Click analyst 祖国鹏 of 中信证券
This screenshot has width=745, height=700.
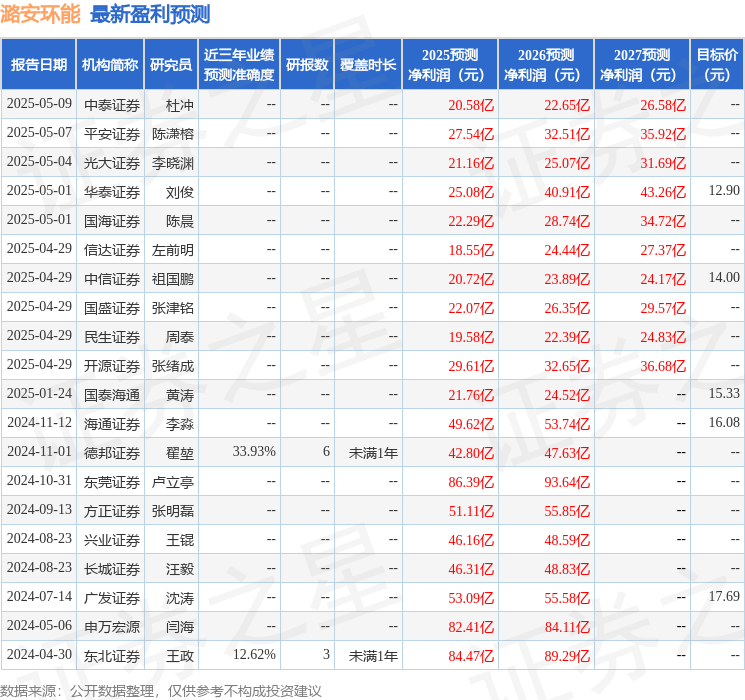[x=173, y=279]
